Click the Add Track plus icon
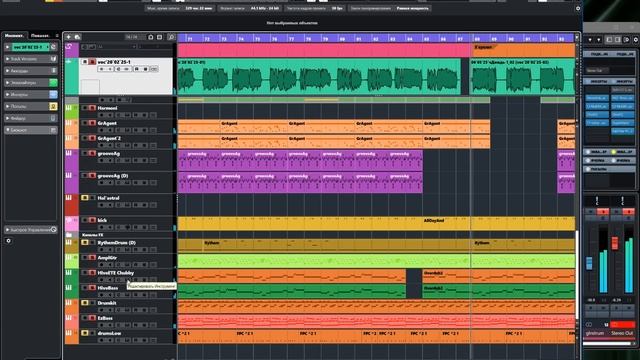Screen dimensions: 640x360 pos(69,37)
